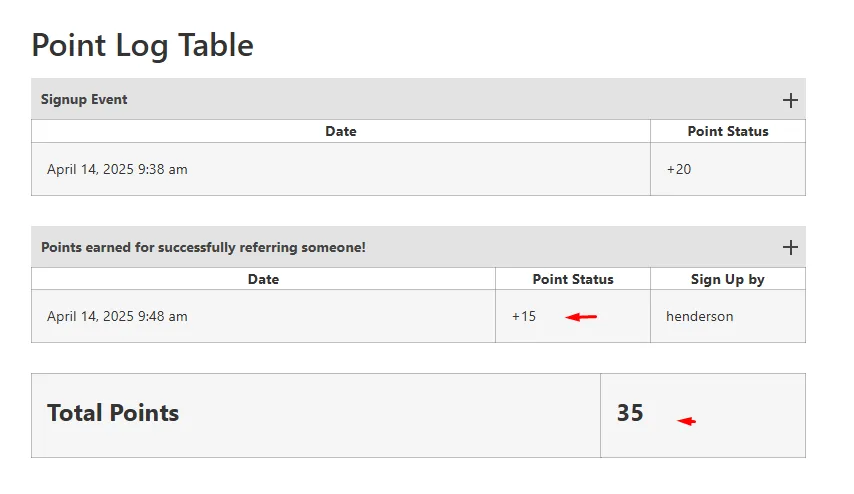Click the +15 referral point value
The width and height of the screenshot is (854, 494).
(524, 316)
